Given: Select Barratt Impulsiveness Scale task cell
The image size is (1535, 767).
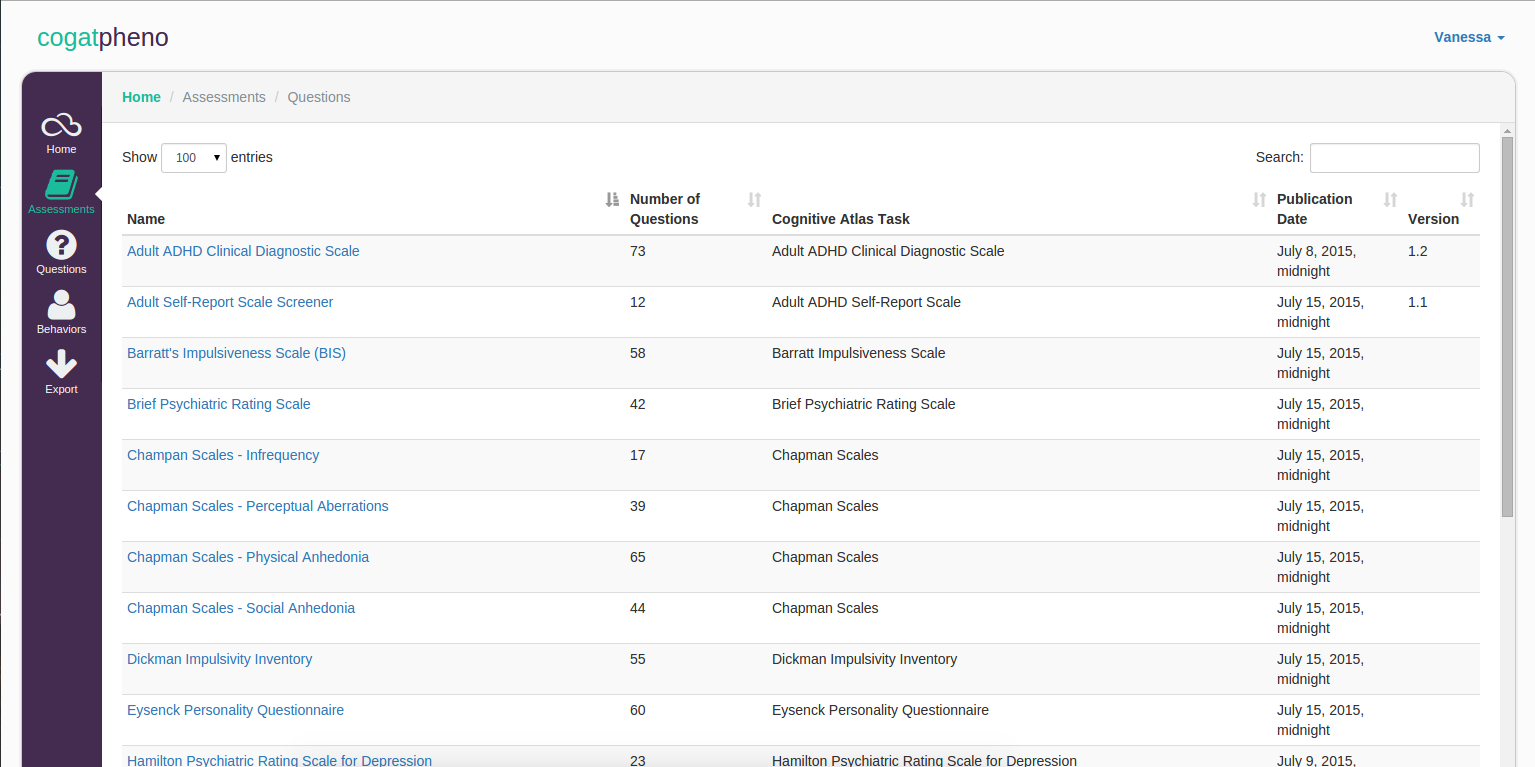Looking at the screenshot, I should point(858,353).
